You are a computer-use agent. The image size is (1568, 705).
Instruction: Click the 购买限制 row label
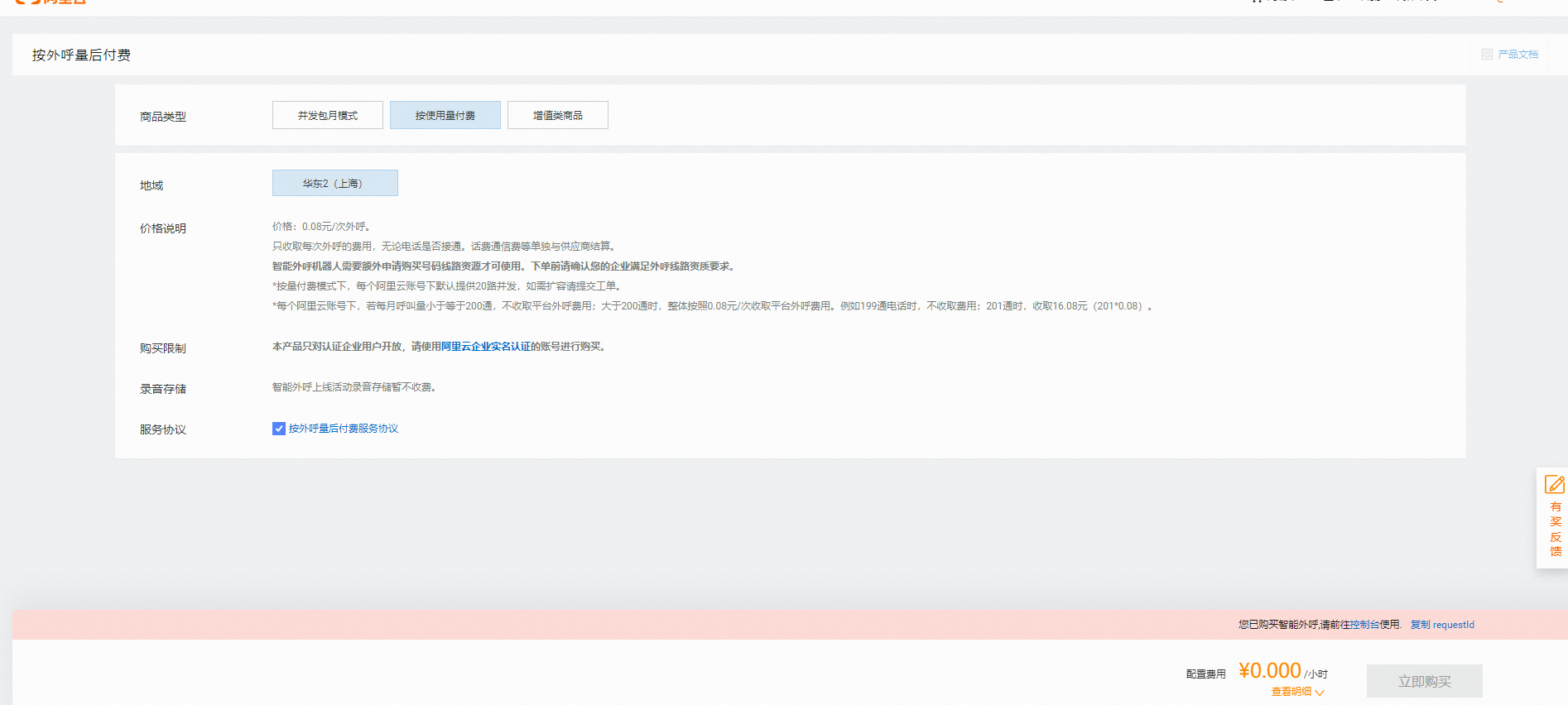click(163, 348)
